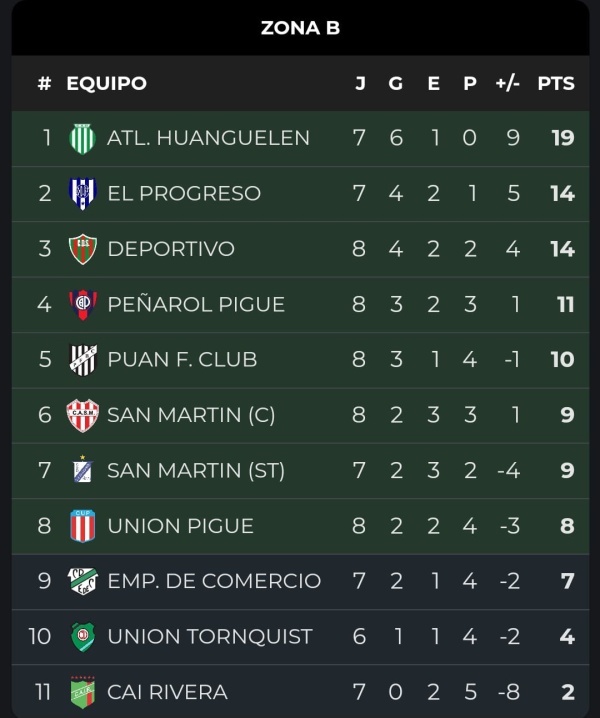The image size is (600, 718).
Task: Select the San Martin (ST) starred badge
Action: [x=83, y=469]
